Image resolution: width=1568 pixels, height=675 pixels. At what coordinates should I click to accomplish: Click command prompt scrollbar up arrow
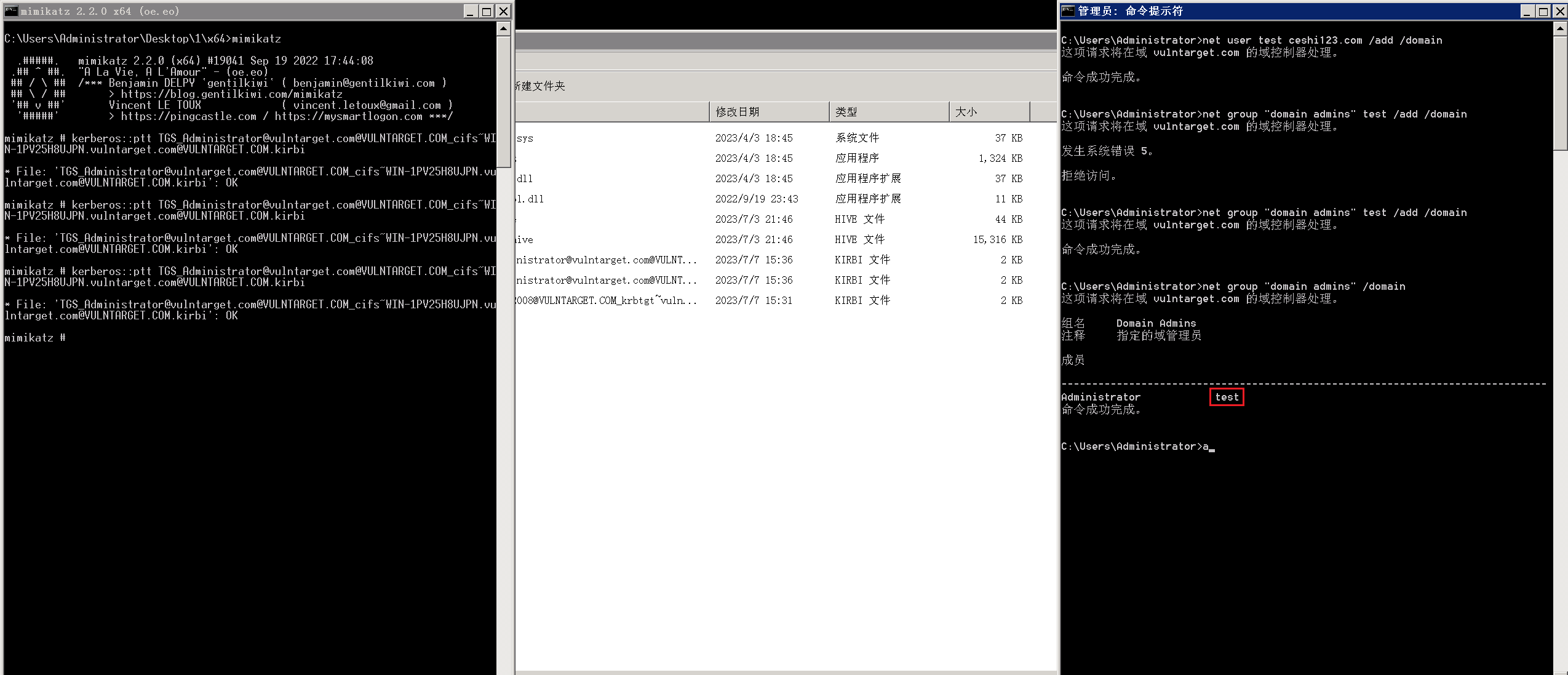(x=1560, y=29)
